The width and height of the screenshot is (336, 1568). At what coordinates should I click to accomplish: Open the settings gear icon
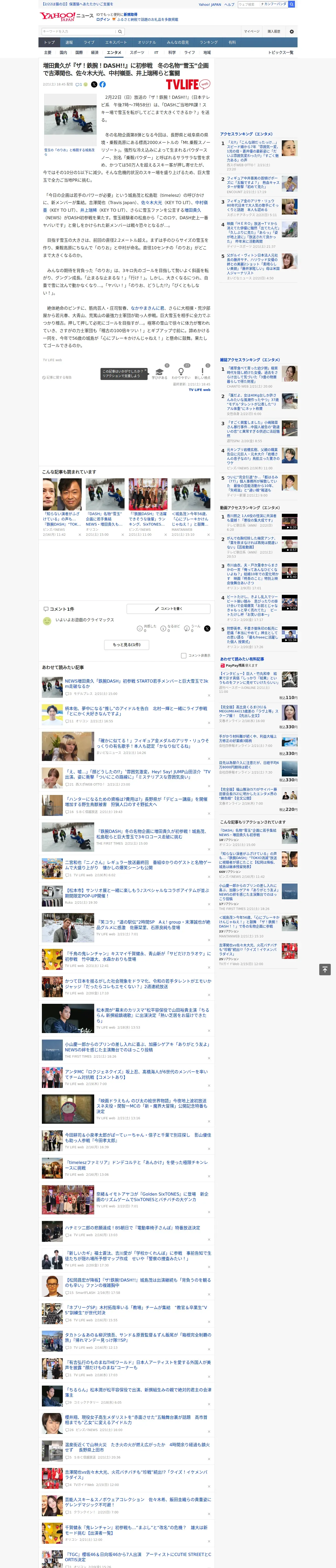pos(291,31)
